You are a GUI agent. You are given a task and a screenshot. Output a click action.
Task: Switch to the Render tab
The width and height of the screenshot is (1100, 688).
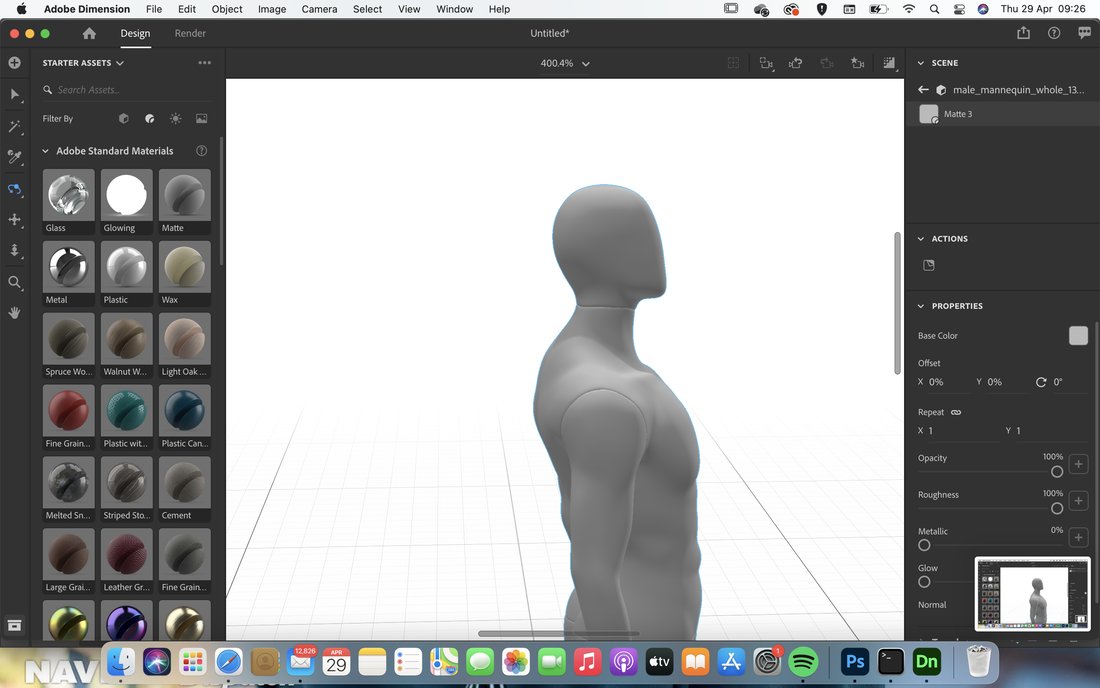pyautogui.click(x=190, y=33)
